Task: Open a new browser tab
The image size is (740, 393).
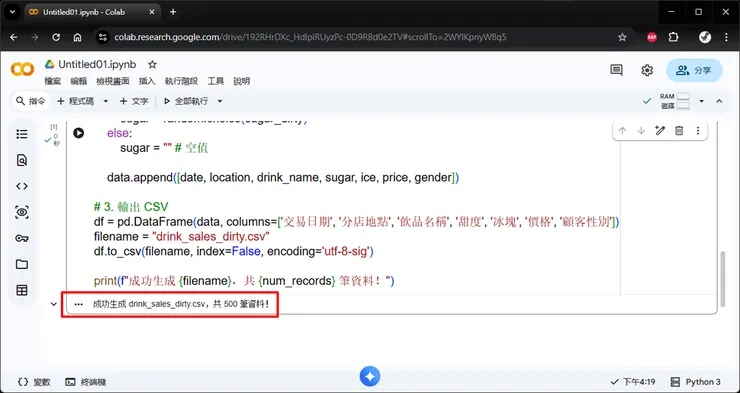Action: (173, 12)
